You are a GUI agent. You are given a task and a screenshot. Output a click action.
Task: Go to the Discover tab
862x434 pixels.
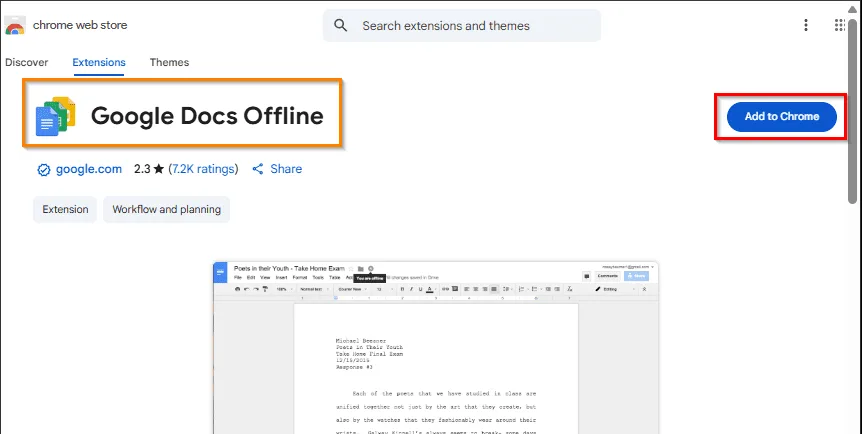click(x=26, y=62)
